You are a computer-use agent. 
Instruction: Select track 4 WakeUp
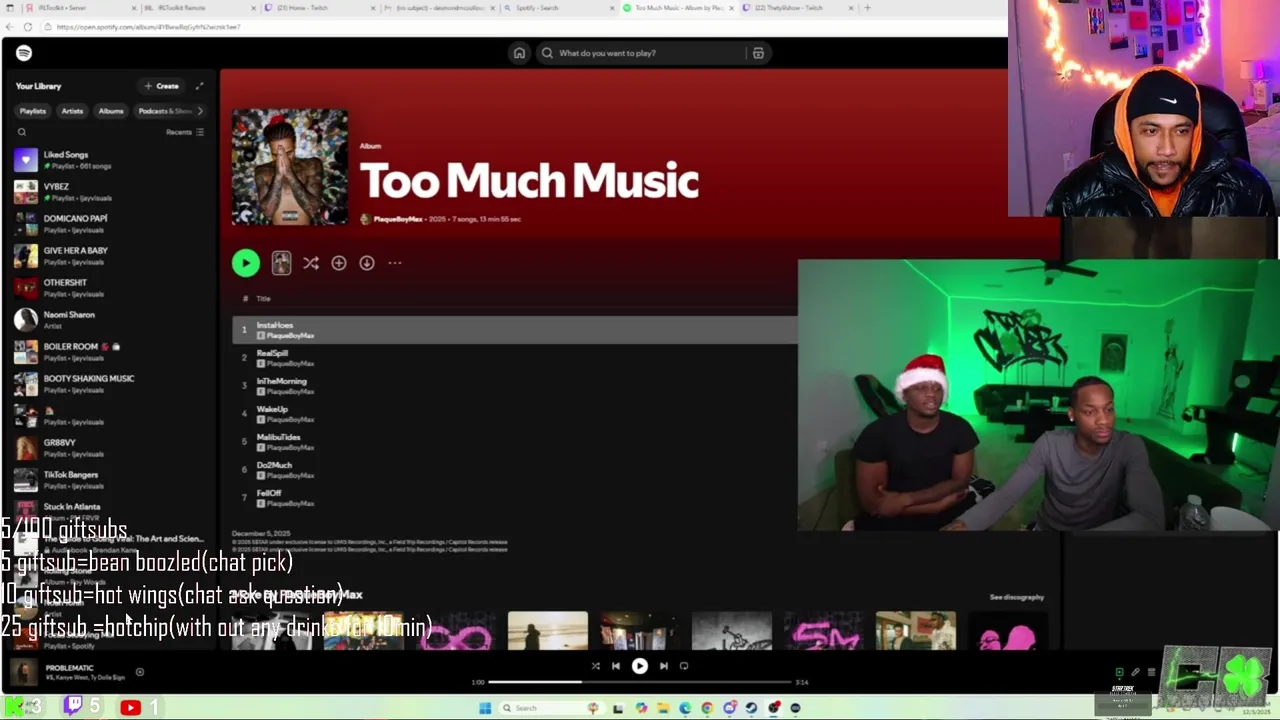tap(515, 414)
